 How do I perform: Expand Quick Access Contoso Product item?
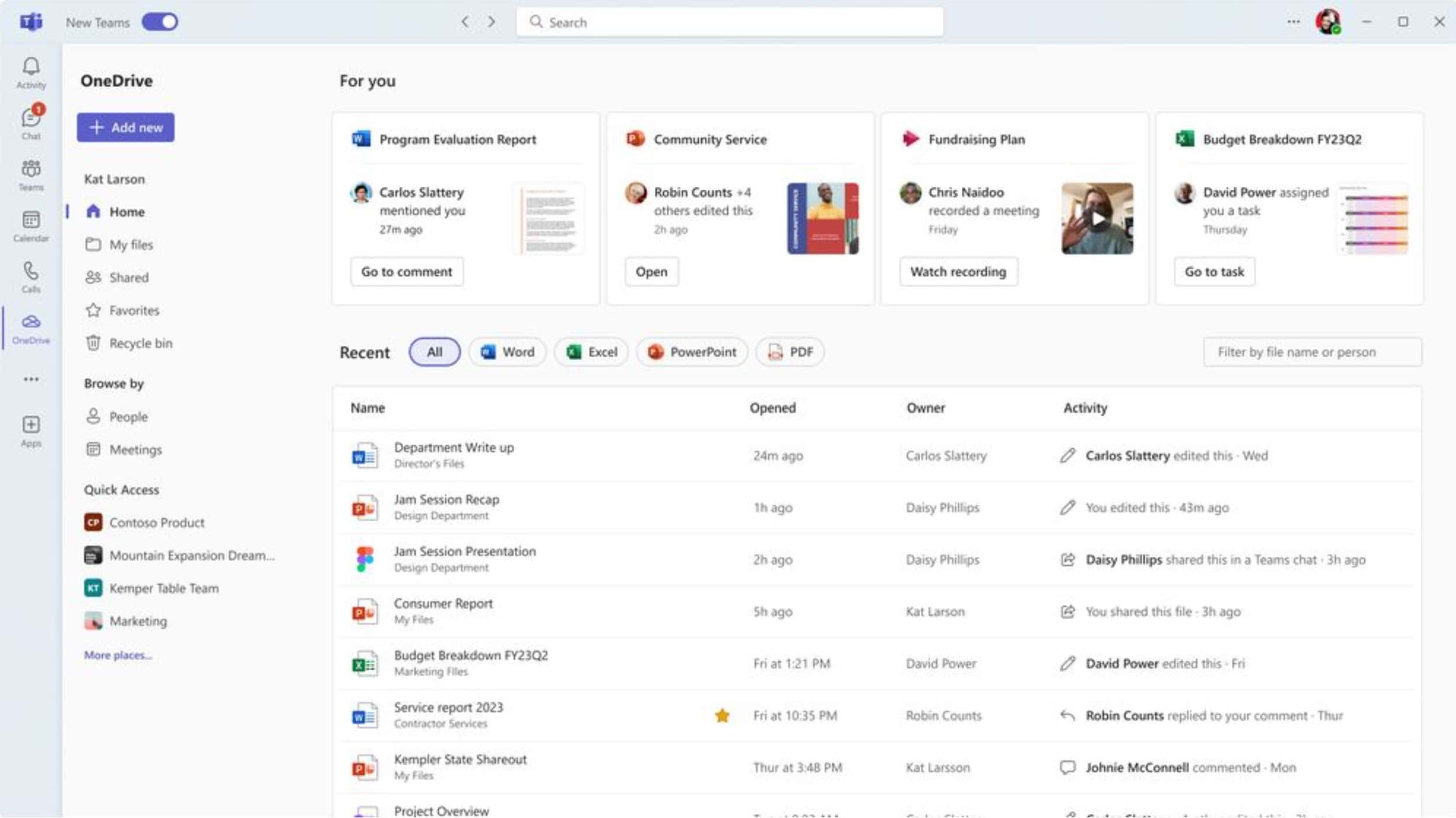(155, 521)
